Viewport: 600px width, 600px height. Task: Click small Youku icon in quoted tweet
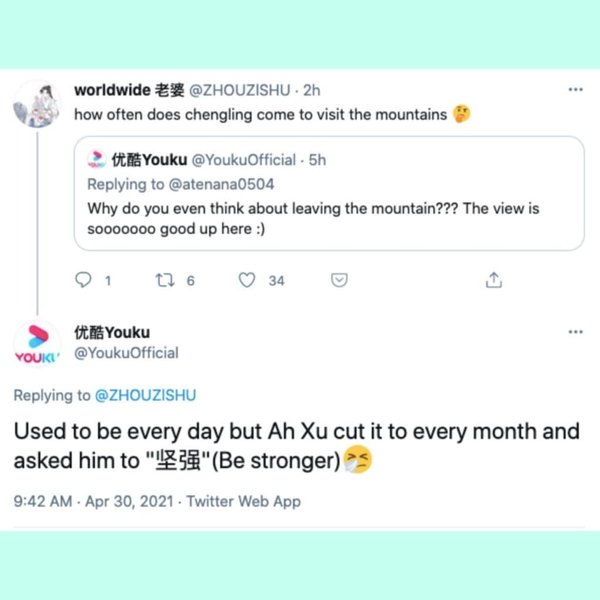97,160
